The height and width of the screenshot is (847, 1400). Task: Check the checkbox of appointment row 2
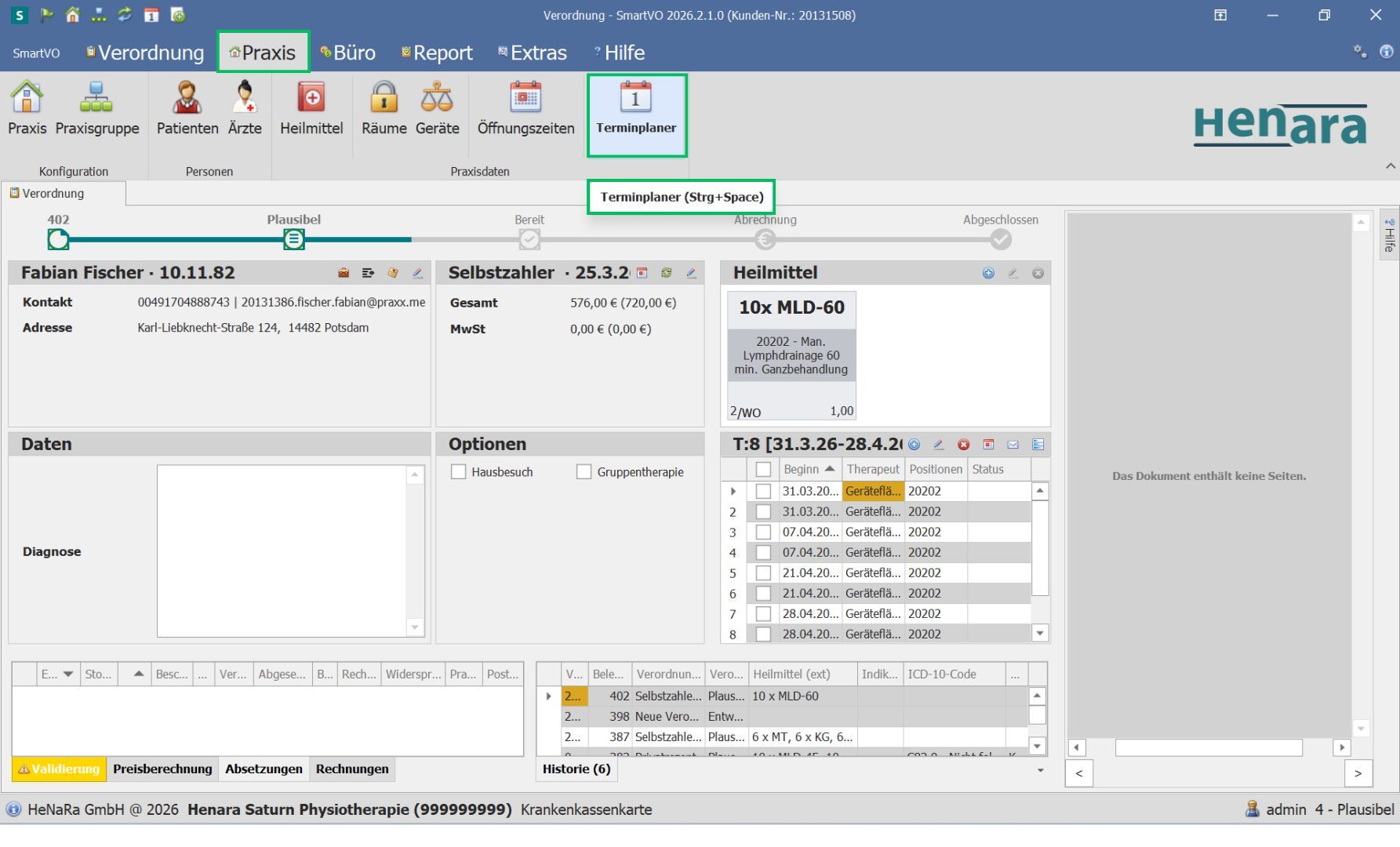coord(763,511)
